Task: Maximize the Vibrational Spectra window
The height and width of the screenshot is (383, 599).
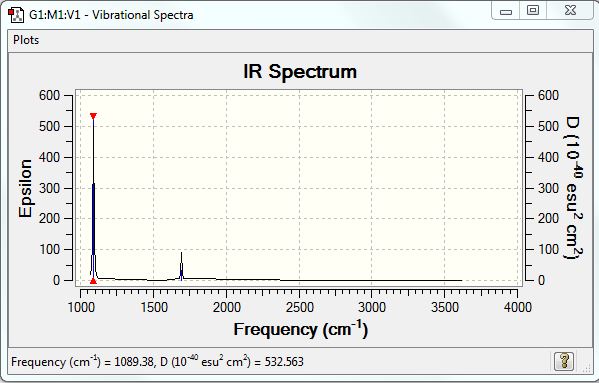Action: click(x=533, y=10)
